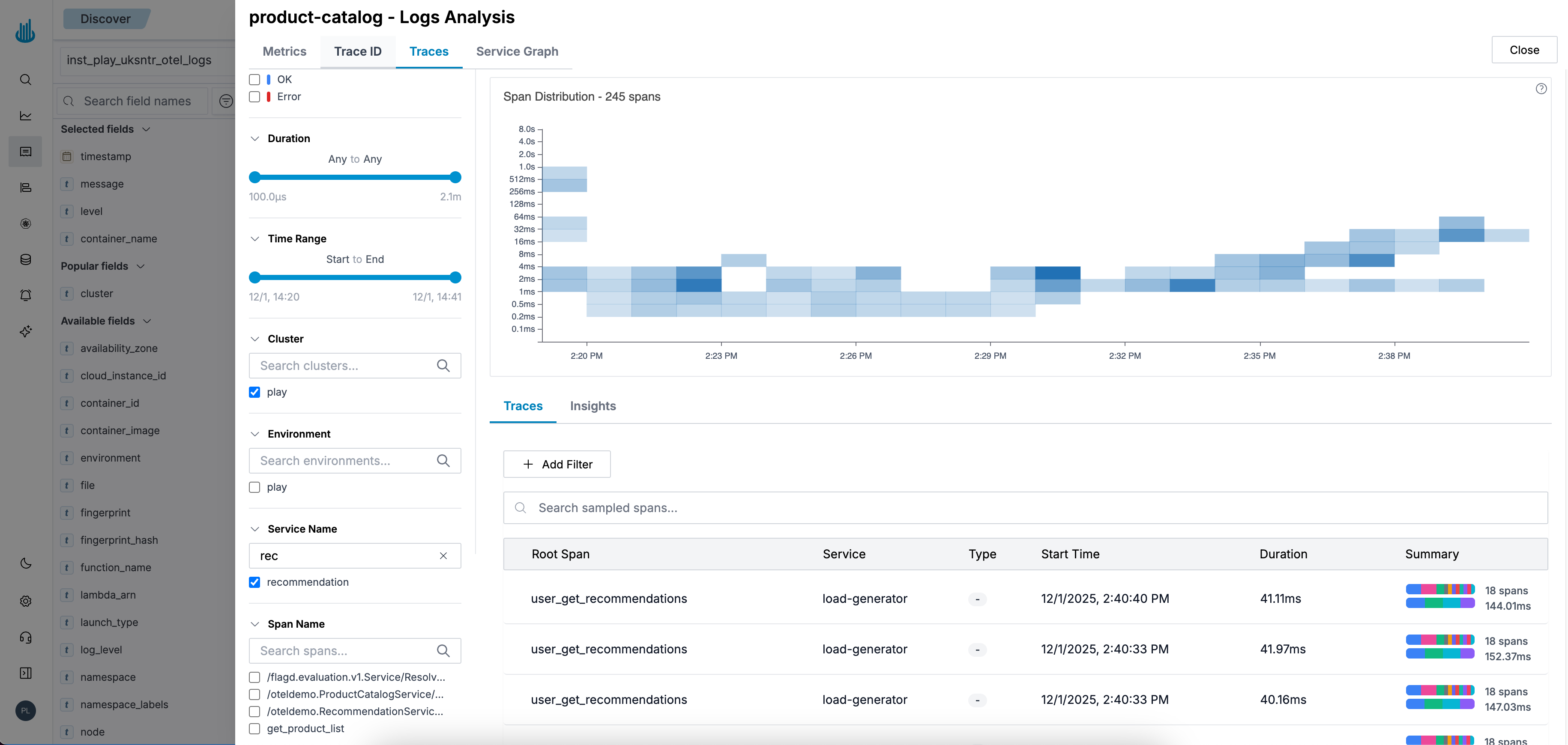Viewport: 1568px width, 745px height.
Task: Check the get_product_list span checkbox
Action: click(x=254, y=729)
